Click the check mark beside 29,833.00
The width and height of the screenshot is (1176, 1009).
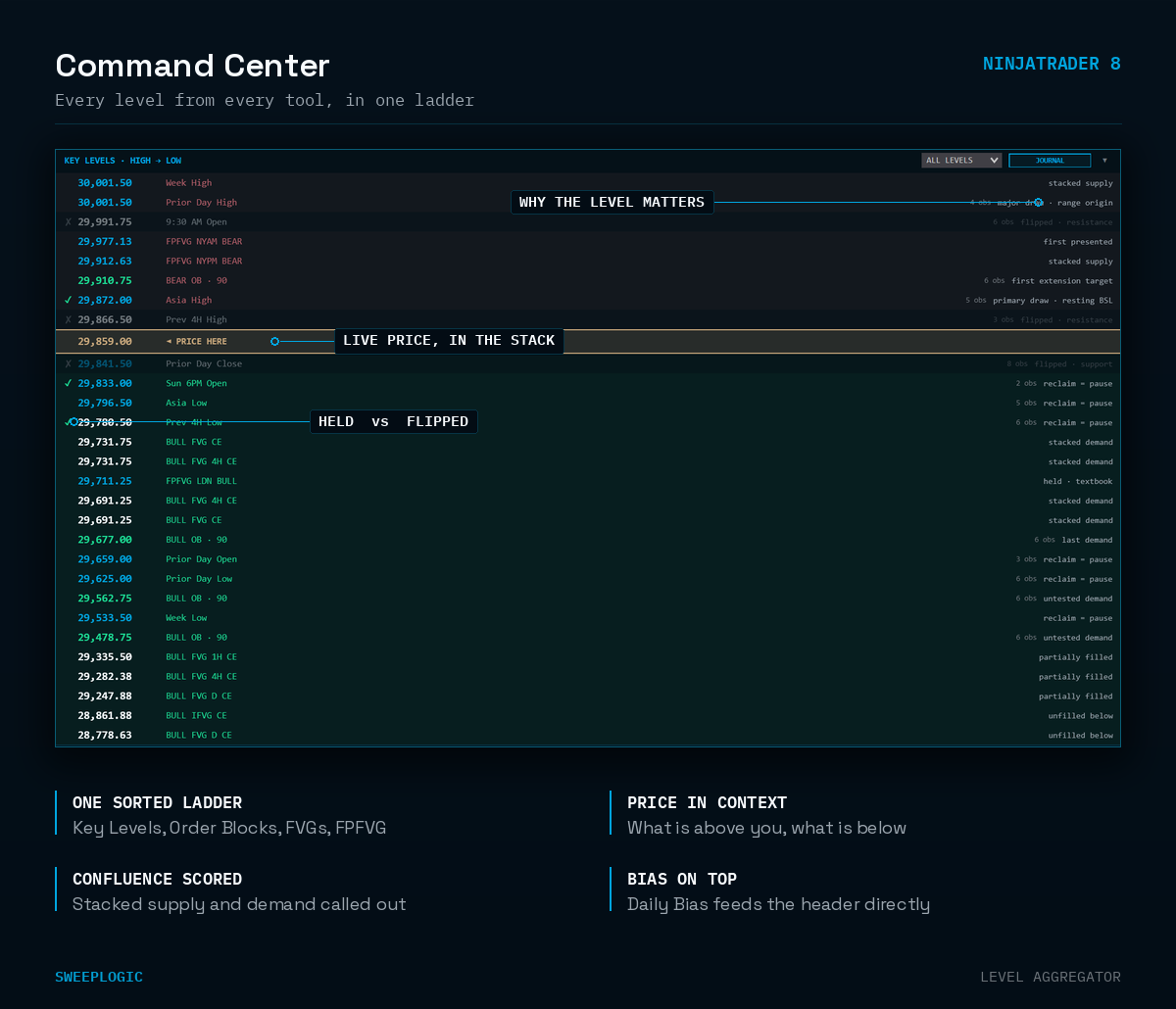[69, 383]
